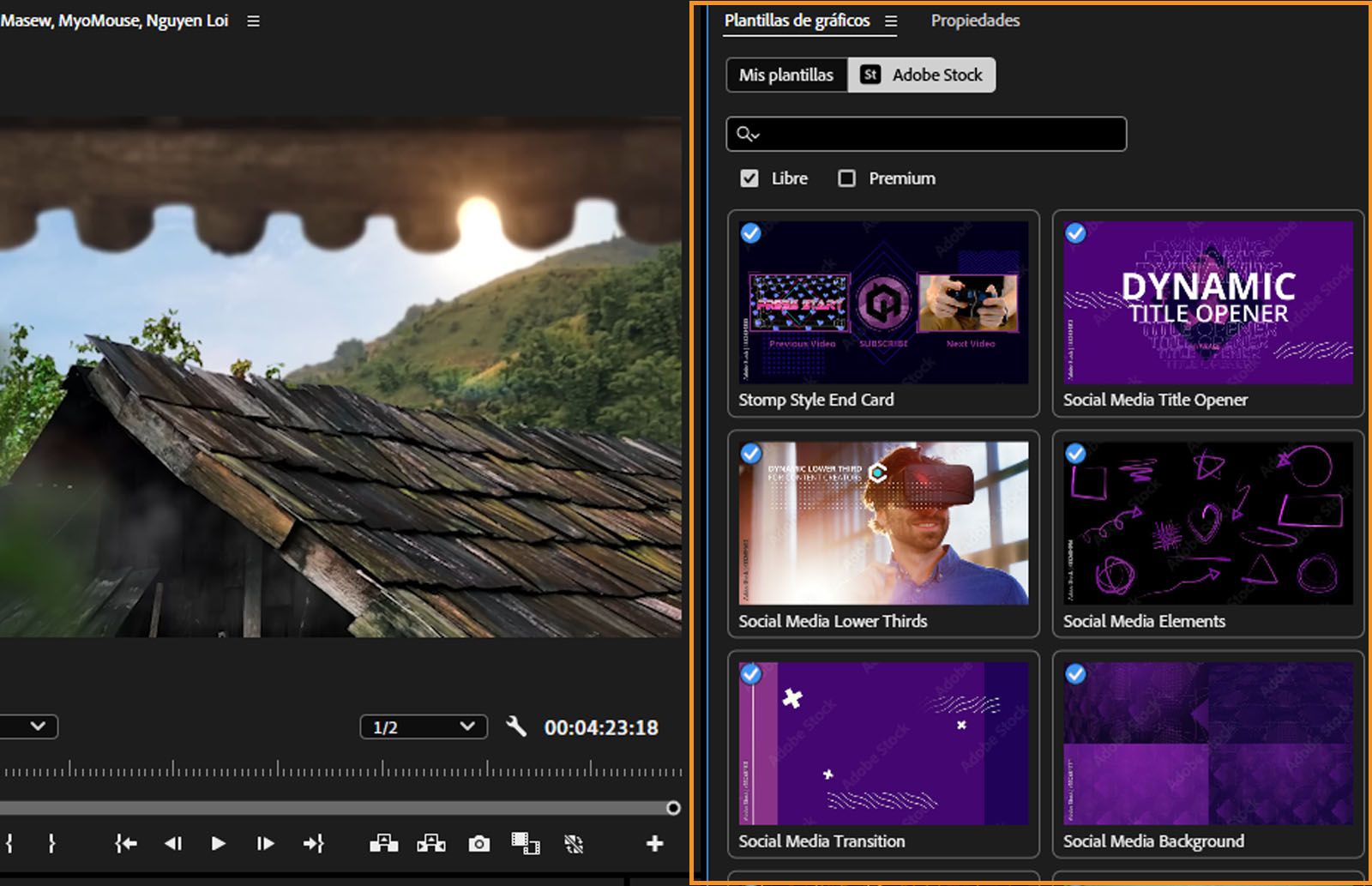Click the Program monitor video preview
Screen dimensions: 1372x886
[341, 377]
